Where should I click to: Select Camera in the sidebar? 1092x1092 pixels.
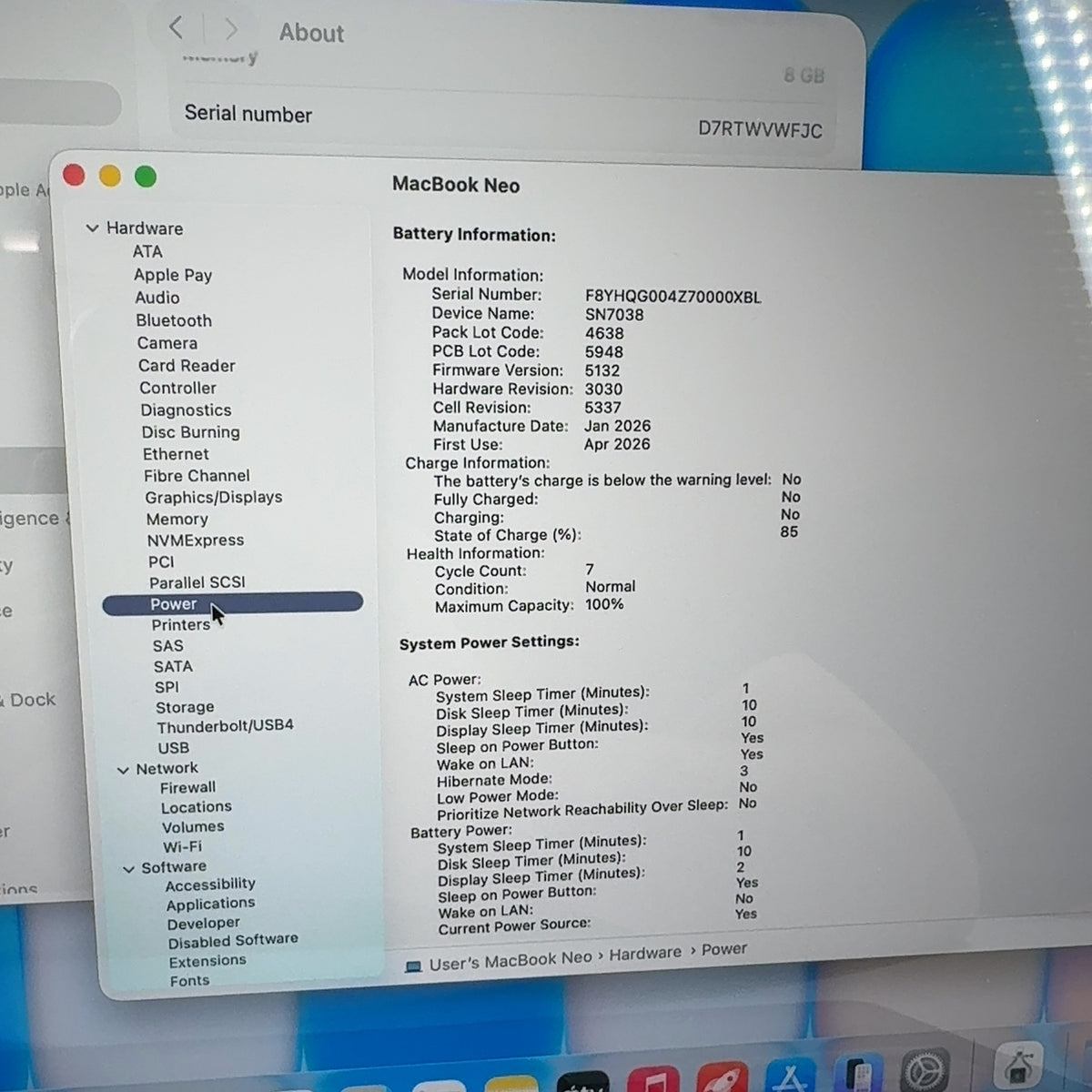[167, 343]
